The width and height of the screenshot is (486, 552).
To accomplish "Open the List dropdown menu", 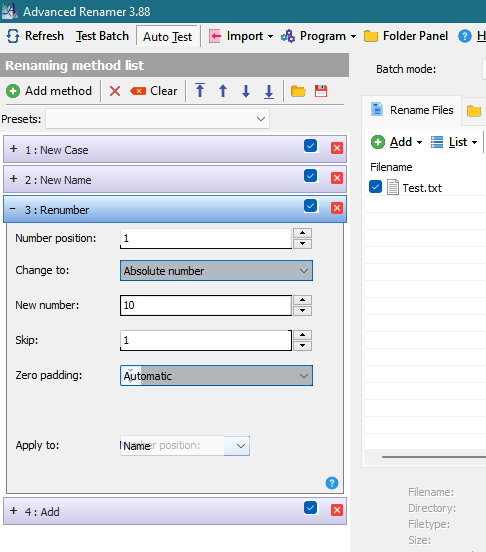I will point(454,142).
